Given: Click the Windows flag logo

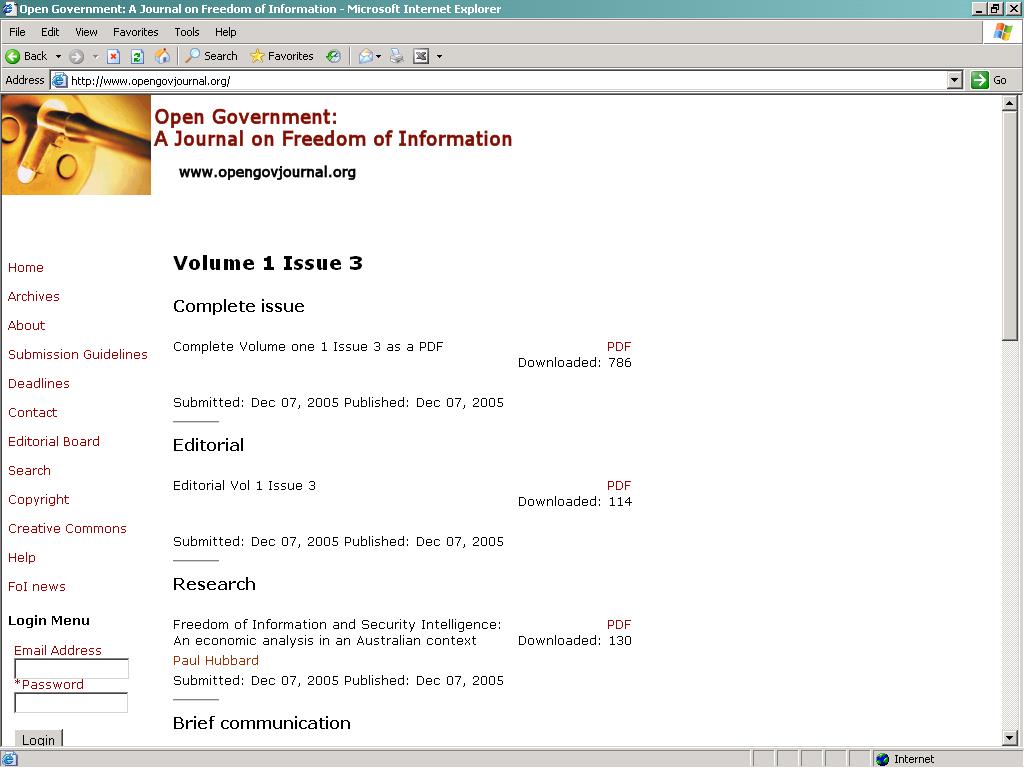Looking at the screenshot, I should (1002, 32).
